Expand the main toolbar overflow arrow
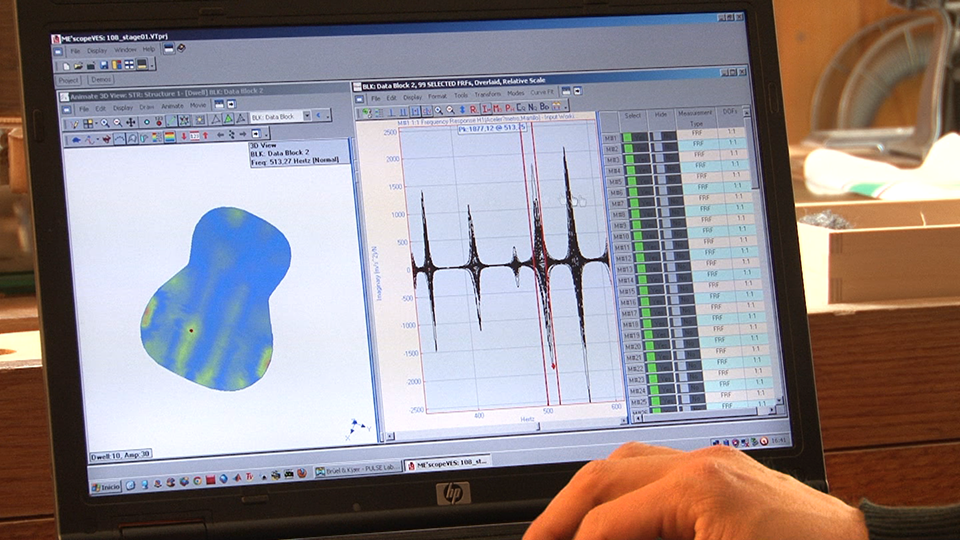The image size is (960, 540). 152,64
